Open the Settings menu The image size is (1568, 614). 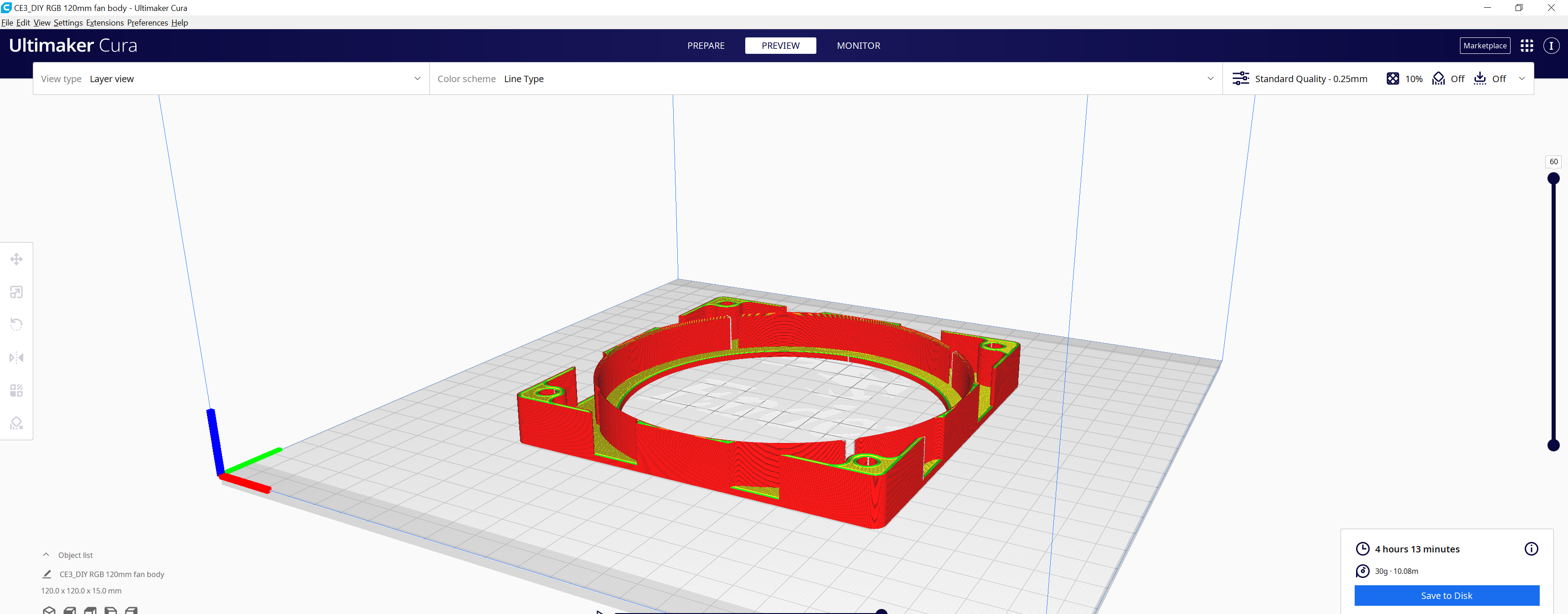click(68, 22)
